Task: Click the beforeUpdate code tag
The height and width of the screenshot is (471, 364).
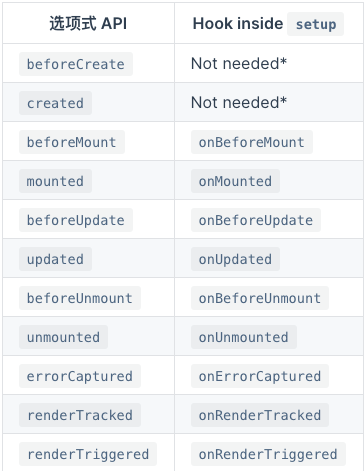Action: [76, 220]
